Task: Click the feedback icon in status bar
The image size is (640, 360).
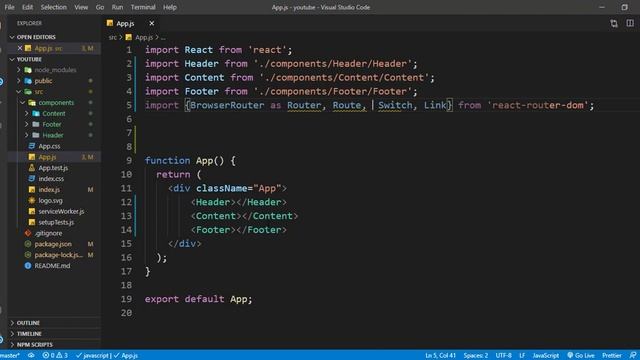Action: tap(632, 356)
